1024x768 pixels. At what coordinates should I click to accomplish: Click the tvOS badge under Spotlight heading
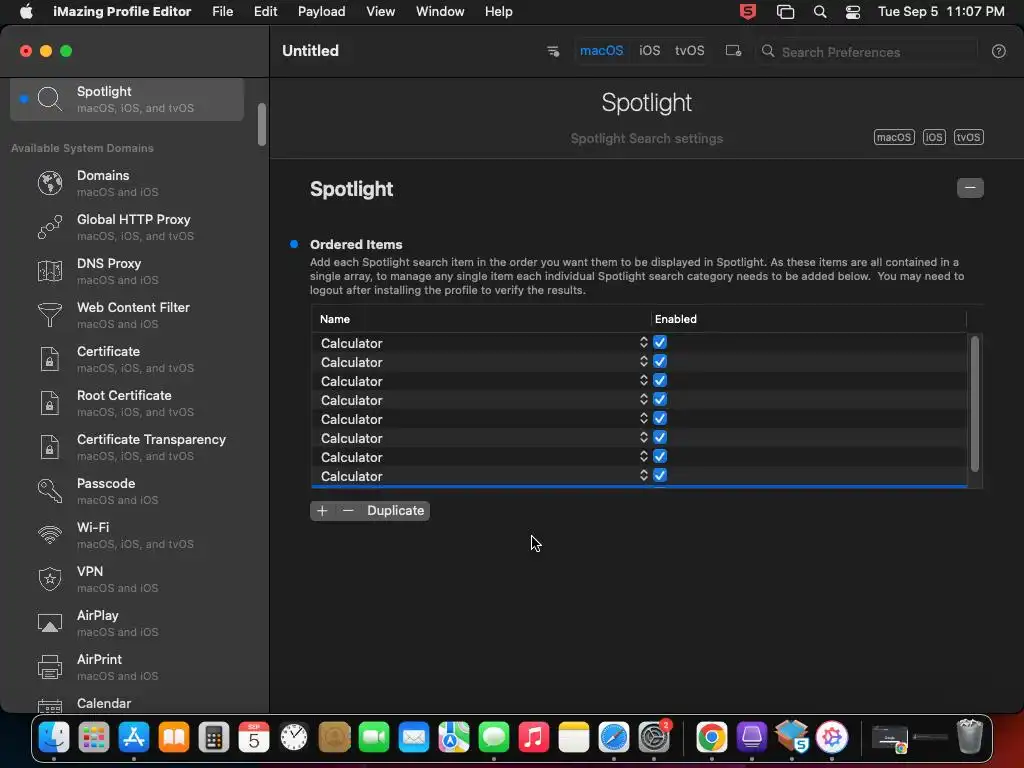(x=968, y=137)
